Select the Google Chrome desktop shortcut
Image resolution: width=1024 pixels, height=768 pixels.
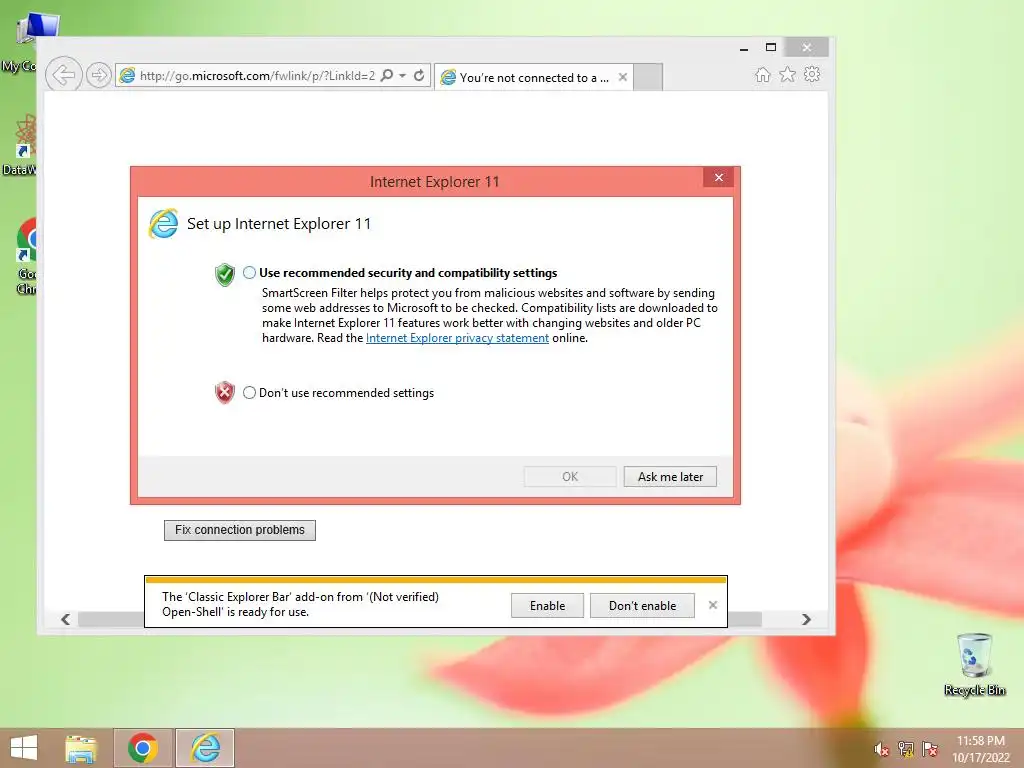(x=27, y=256)
